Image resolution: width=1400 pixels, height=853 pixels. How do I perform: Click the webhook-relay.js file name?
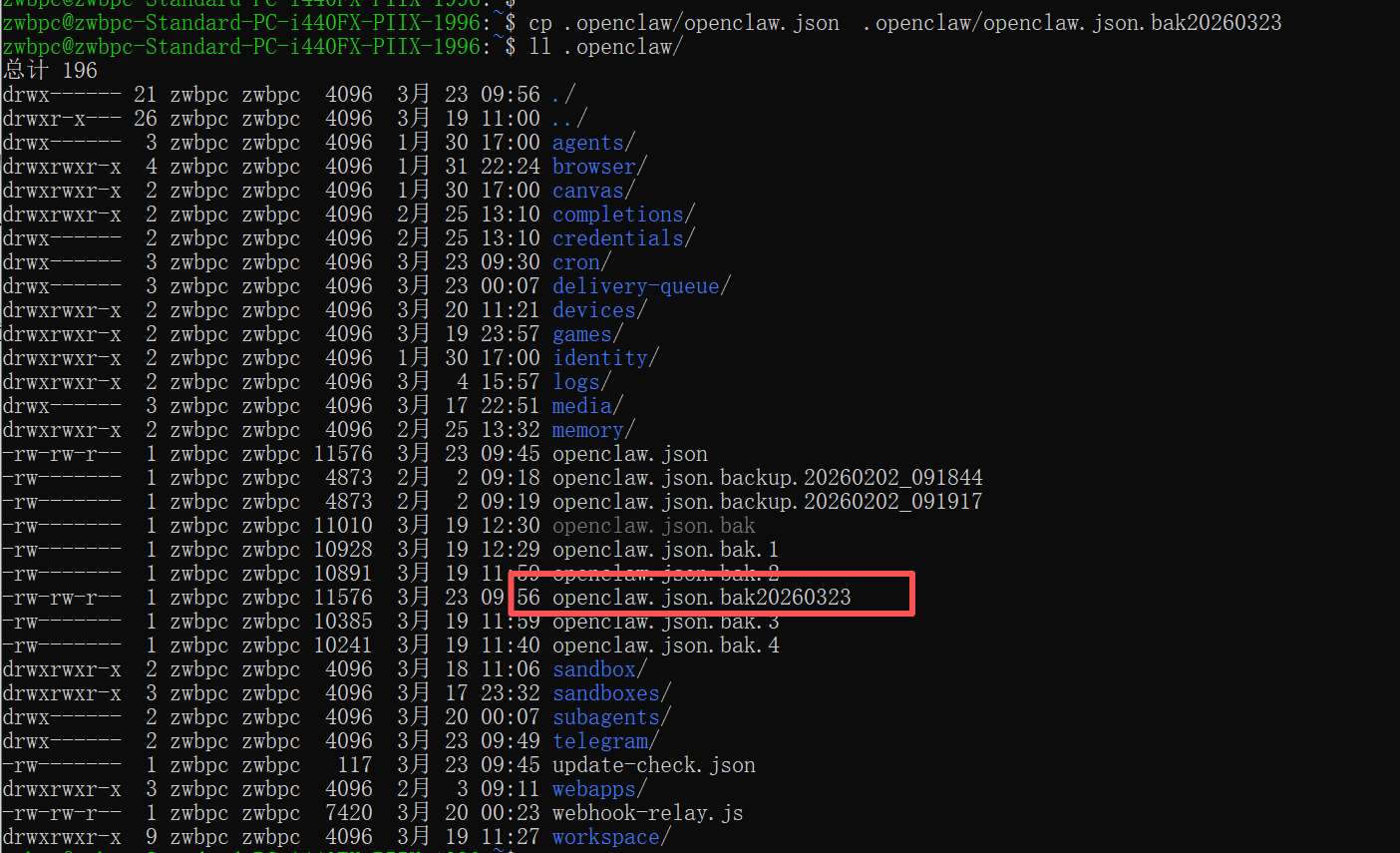[x=647, y=813]
